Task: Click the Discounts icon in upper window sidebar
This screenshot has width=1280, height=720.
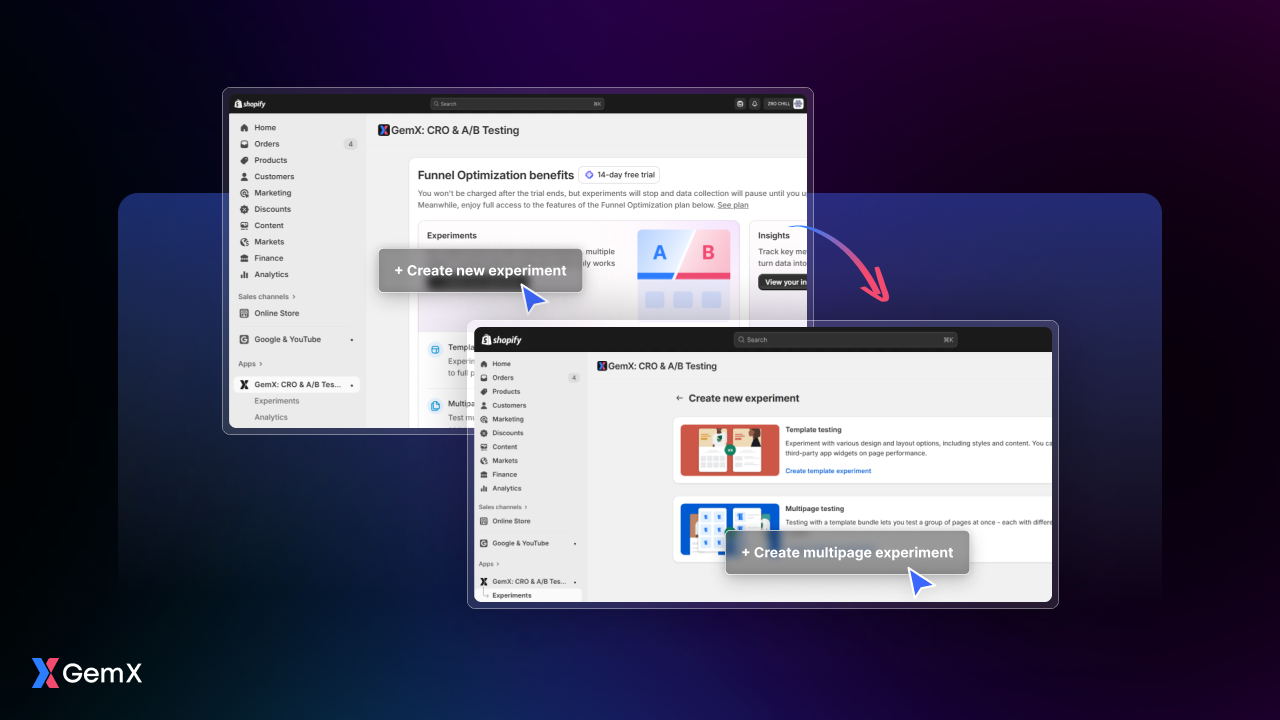Action: coord(244,209)
